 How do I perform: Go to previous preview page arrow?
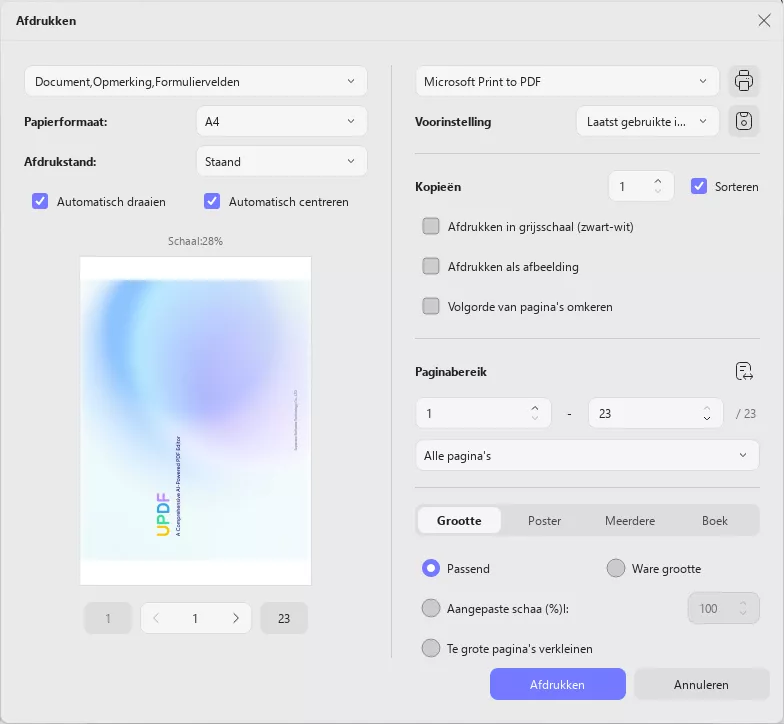point(156,618)
